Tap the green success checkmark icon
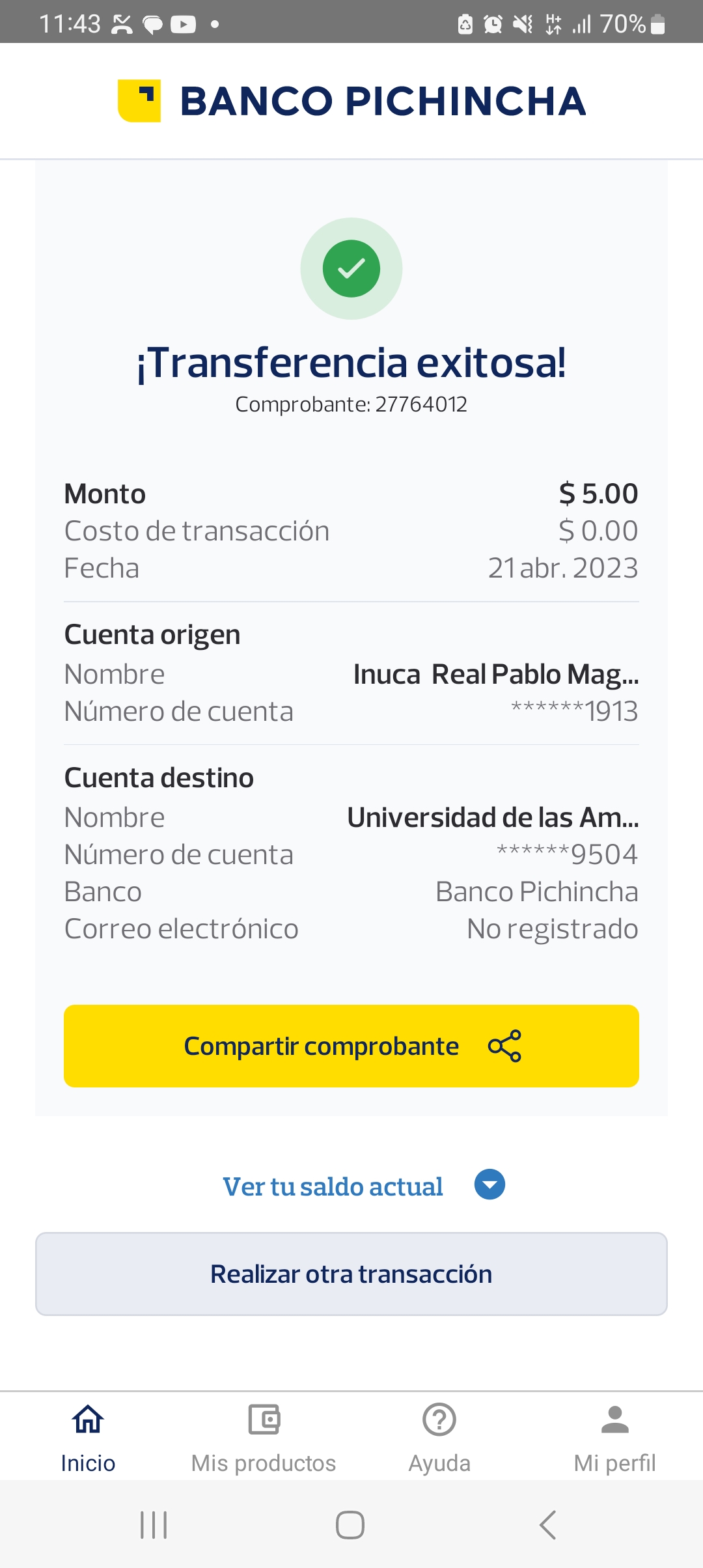 pos(351,268)
